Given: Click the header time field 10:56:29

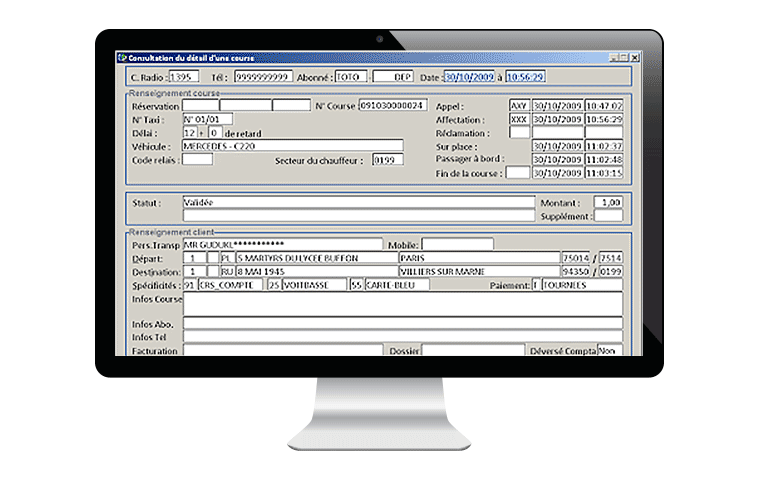Looking at the screenshot, I should [x=525, y=77].
